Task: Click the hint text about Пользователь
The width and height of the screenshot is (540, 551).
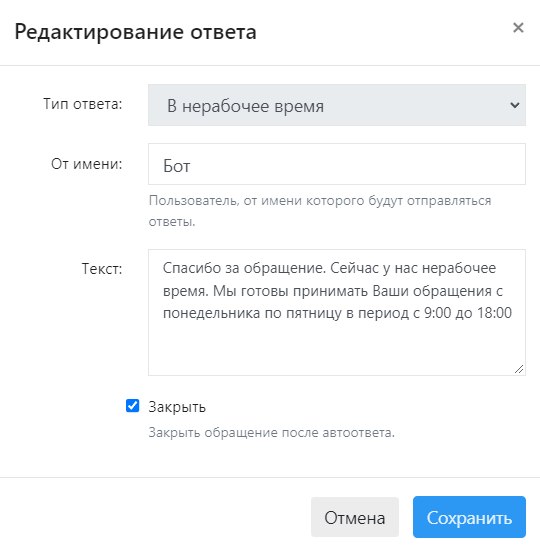Action: (x=320, y=211)
